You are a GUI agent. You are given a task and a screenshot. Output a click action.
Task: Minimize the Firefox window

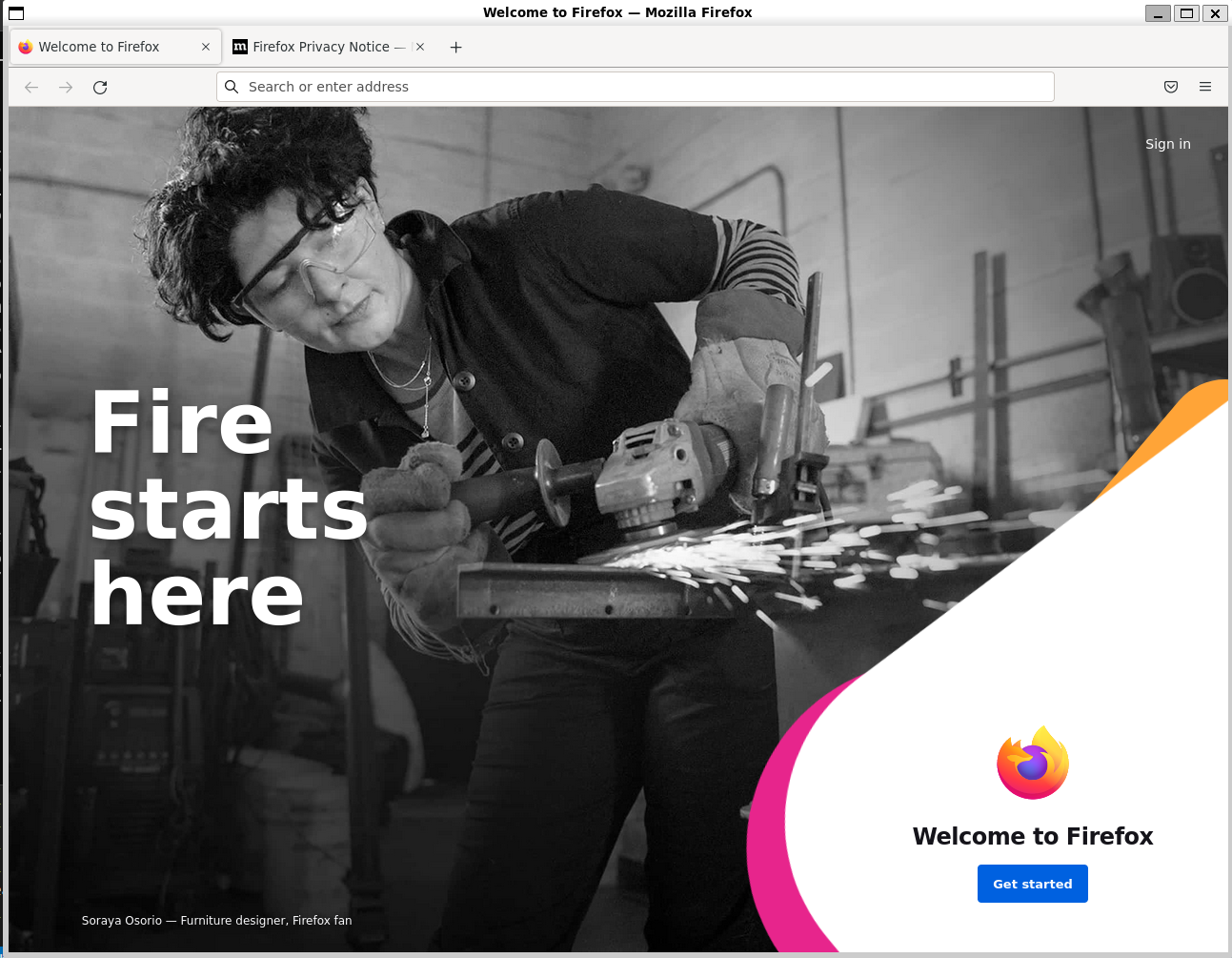(1158, 12)
